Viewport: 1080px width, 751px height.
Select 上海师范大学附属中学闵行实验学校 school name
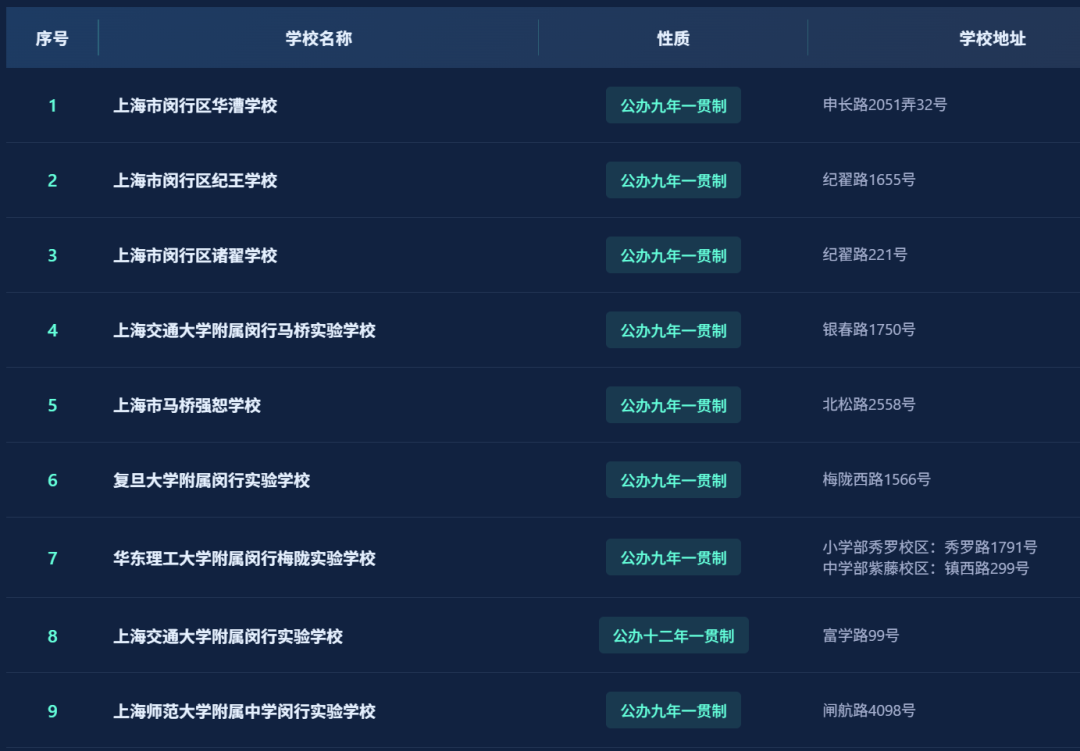244,712
